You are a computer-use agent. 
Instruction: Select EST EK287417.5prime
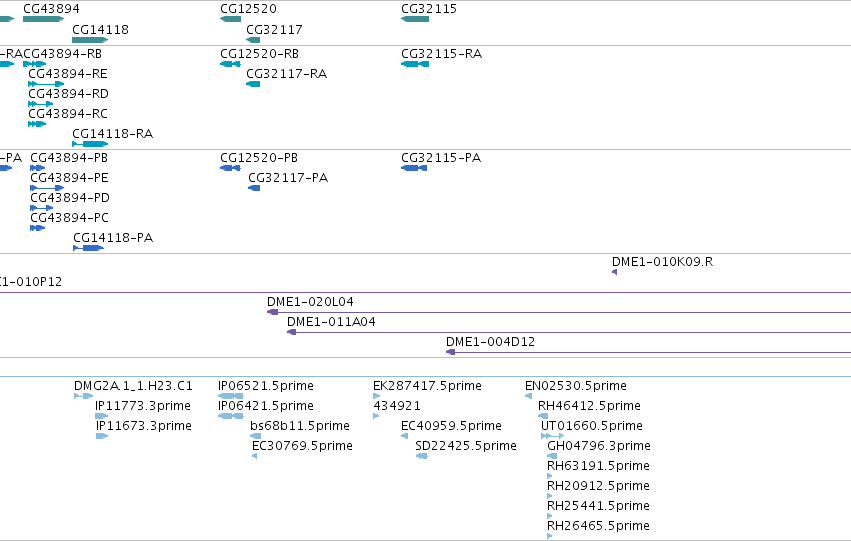coord(427,386)
